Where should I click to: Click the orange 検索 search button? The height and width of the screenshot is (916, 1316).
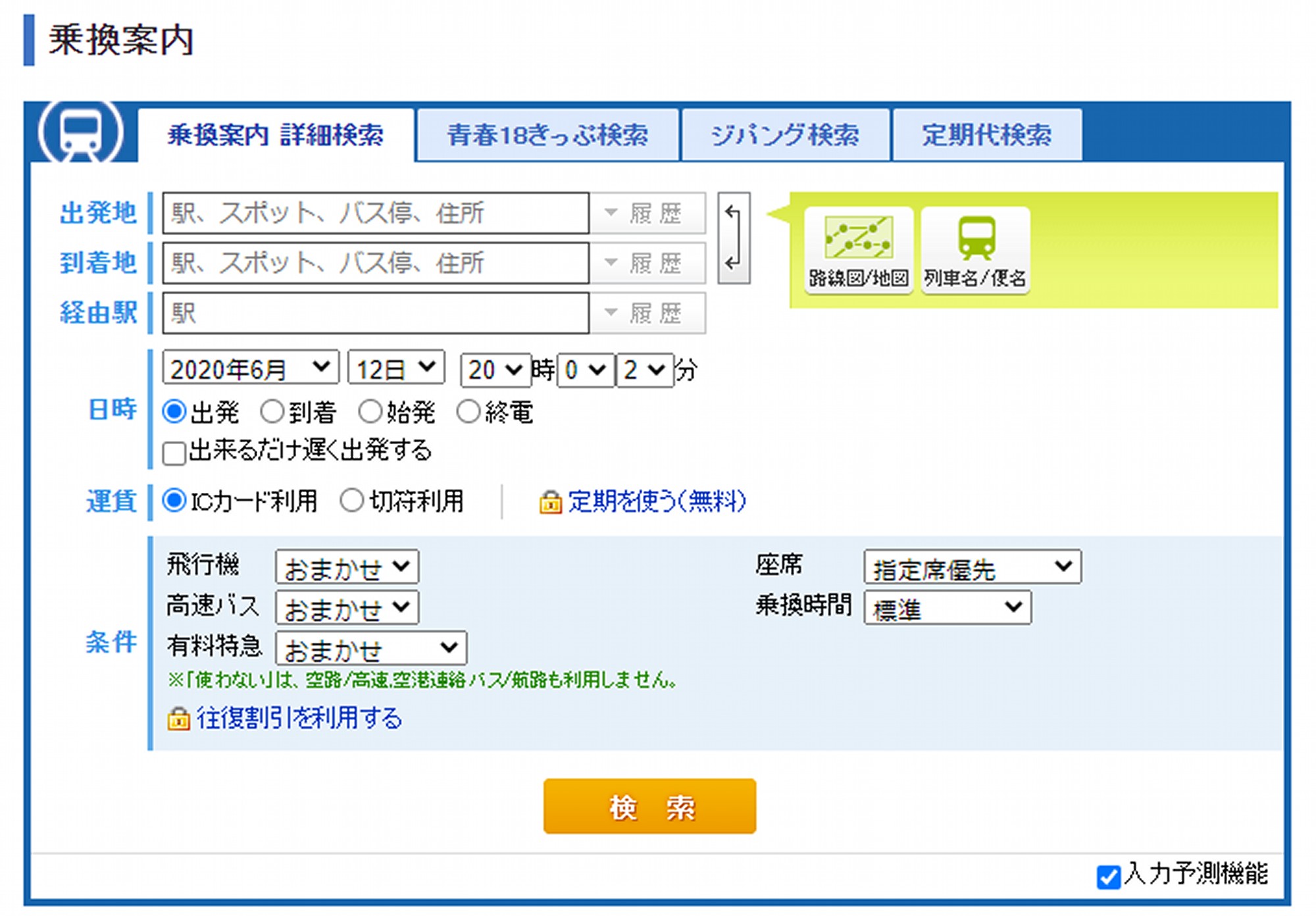(x=649, y=806)
